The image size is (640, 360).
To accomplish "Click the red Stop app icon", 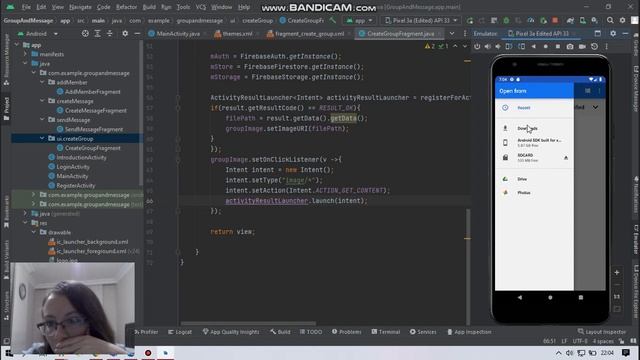I will 555,20.
